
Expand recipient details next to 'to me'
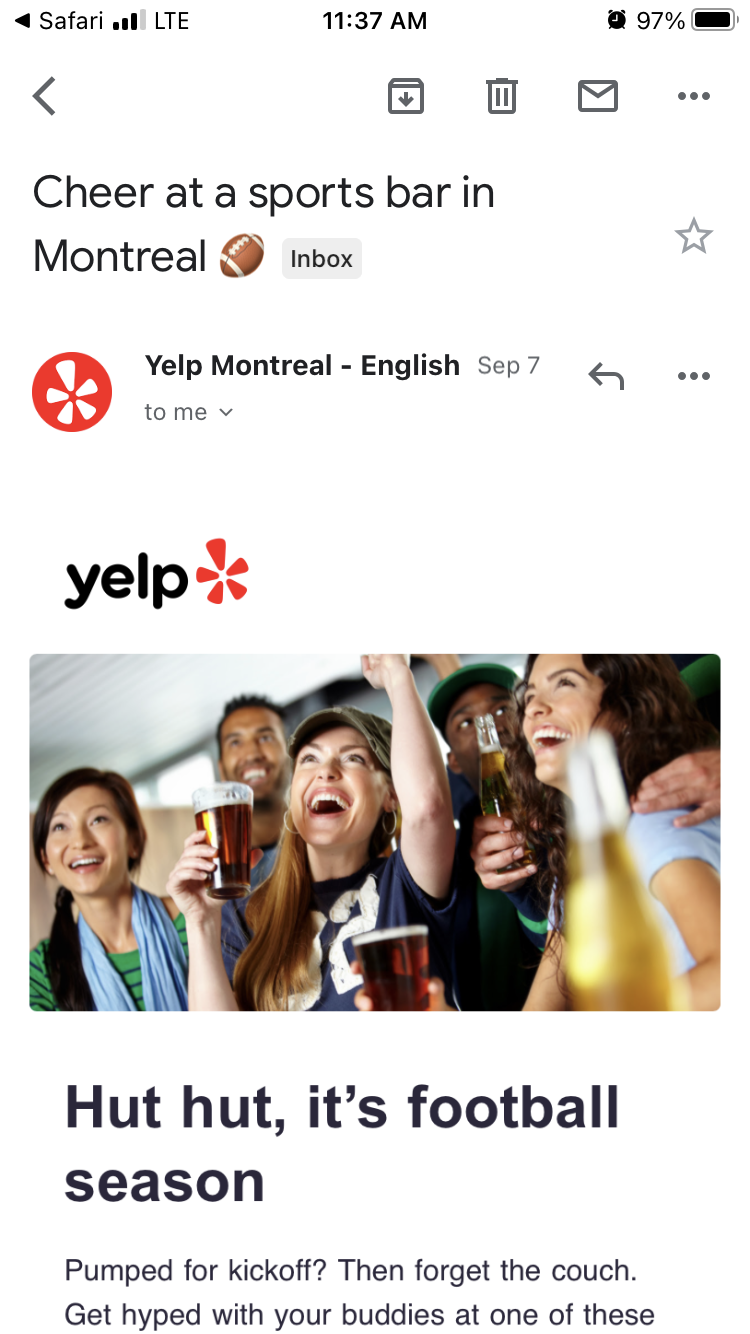(x=226, y=412)
